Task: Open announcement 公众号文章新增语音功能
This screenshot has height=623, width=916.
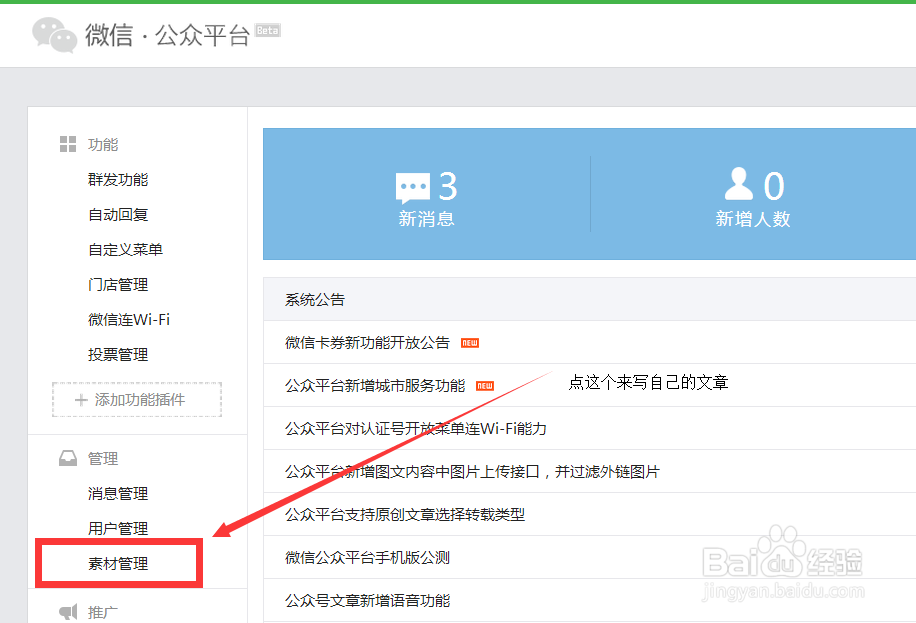Action: [367, 601]
